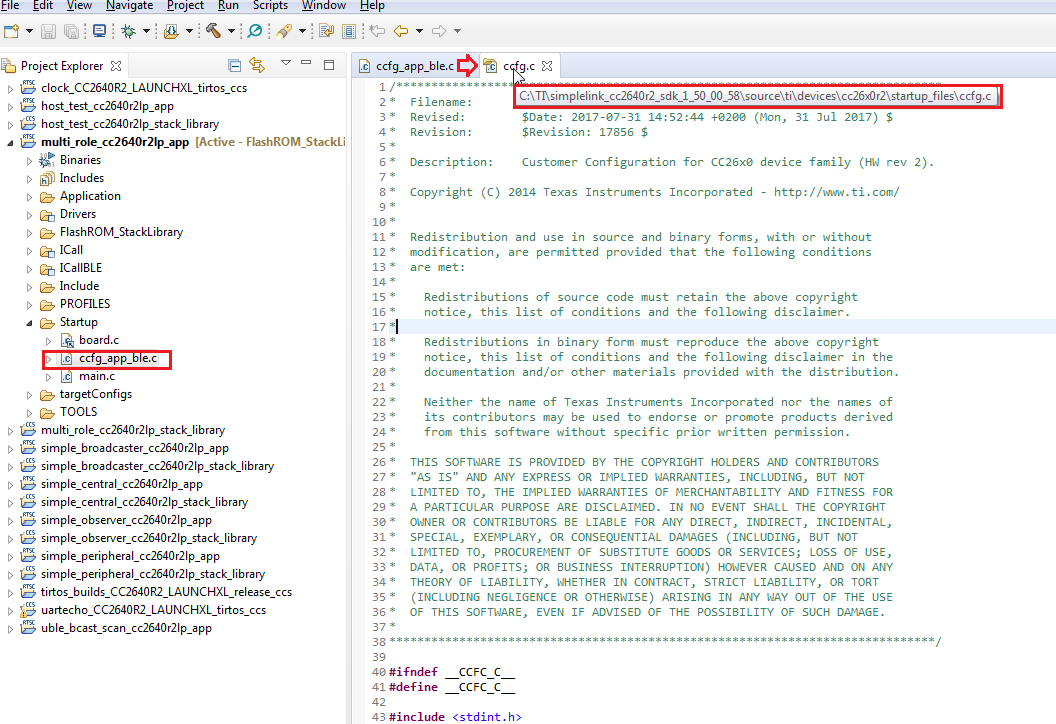1056x724 pixels.
Task: Open the Forward history dropdown arrow
Action: 457,31
